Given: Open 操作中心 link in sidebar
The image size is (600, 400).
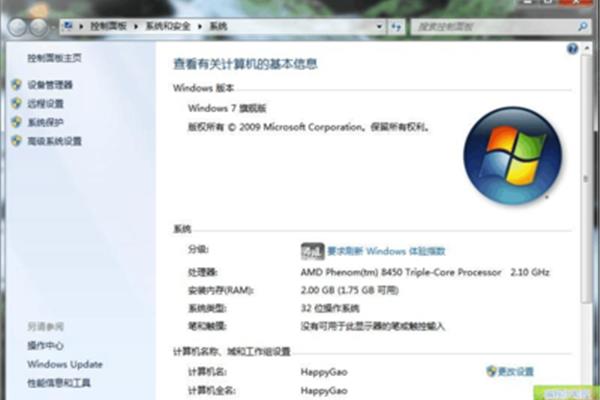Looking at the screenshot, I should point(45,346).
